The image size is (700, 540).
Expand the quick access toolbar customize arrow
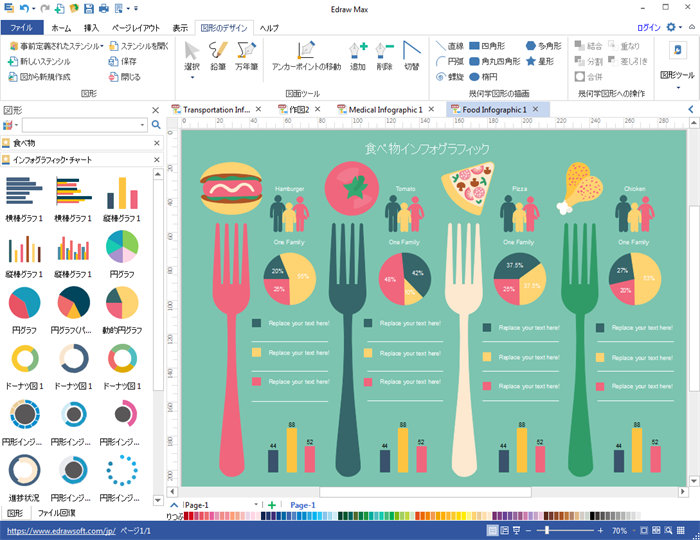(136, 8)
